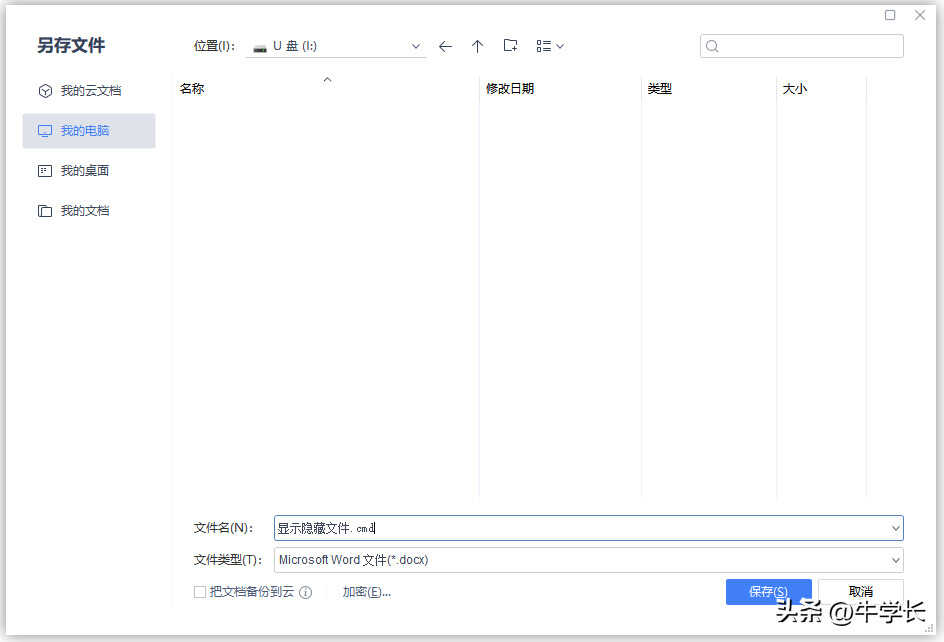944x642 pixels.
Task: Click the 取消 button
Action: (861, 592)
